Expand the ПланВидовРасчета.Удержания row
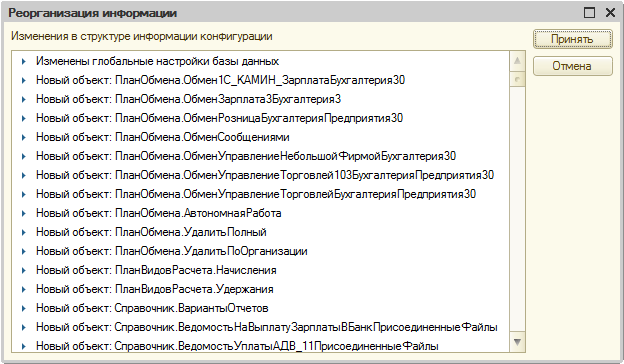 (23, 289)
